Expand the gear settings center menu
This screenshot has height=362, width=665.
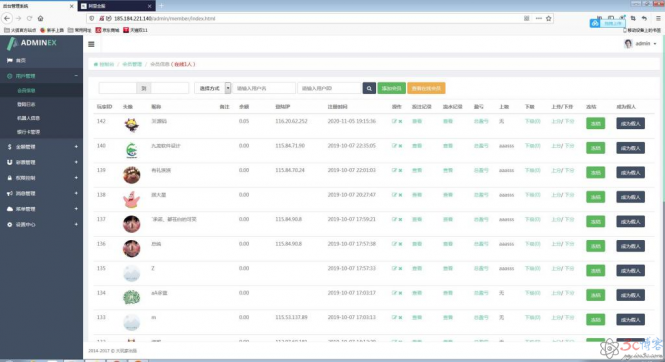42,225
